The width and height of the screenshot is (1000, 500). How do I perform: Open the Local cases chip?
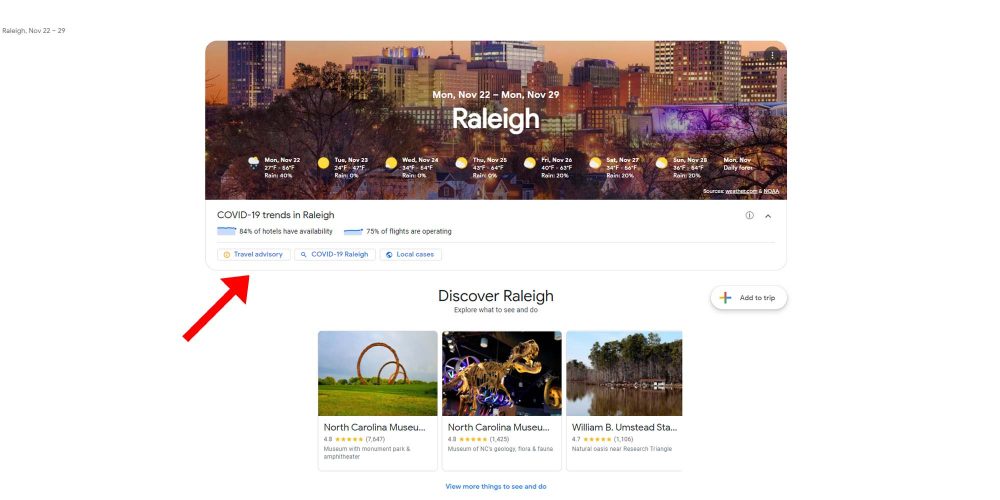pos(410,255)
